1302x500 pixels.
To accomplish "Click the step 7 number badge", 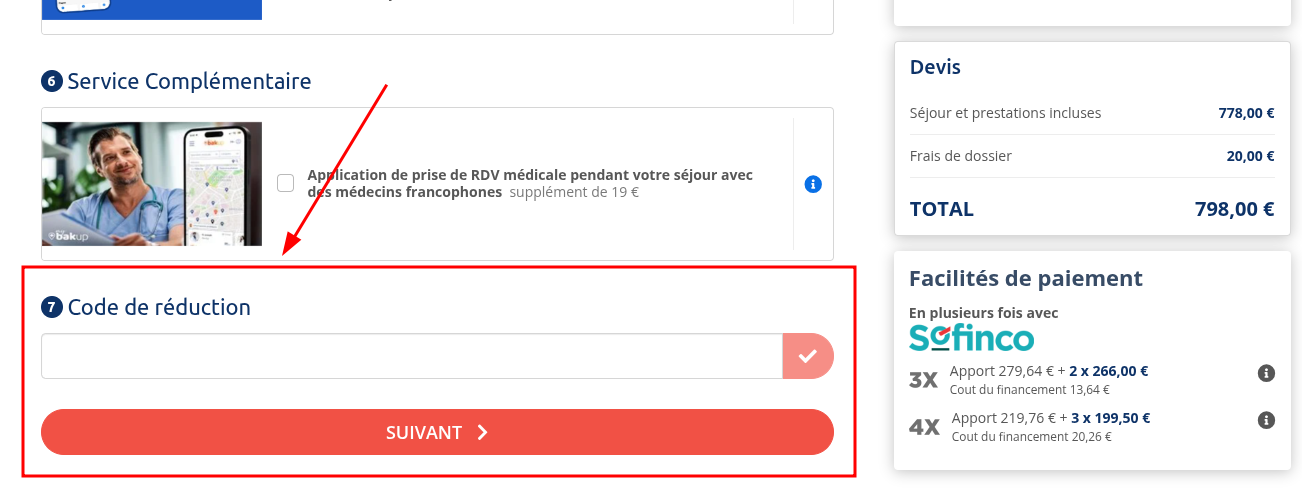I will click(52, 307).
